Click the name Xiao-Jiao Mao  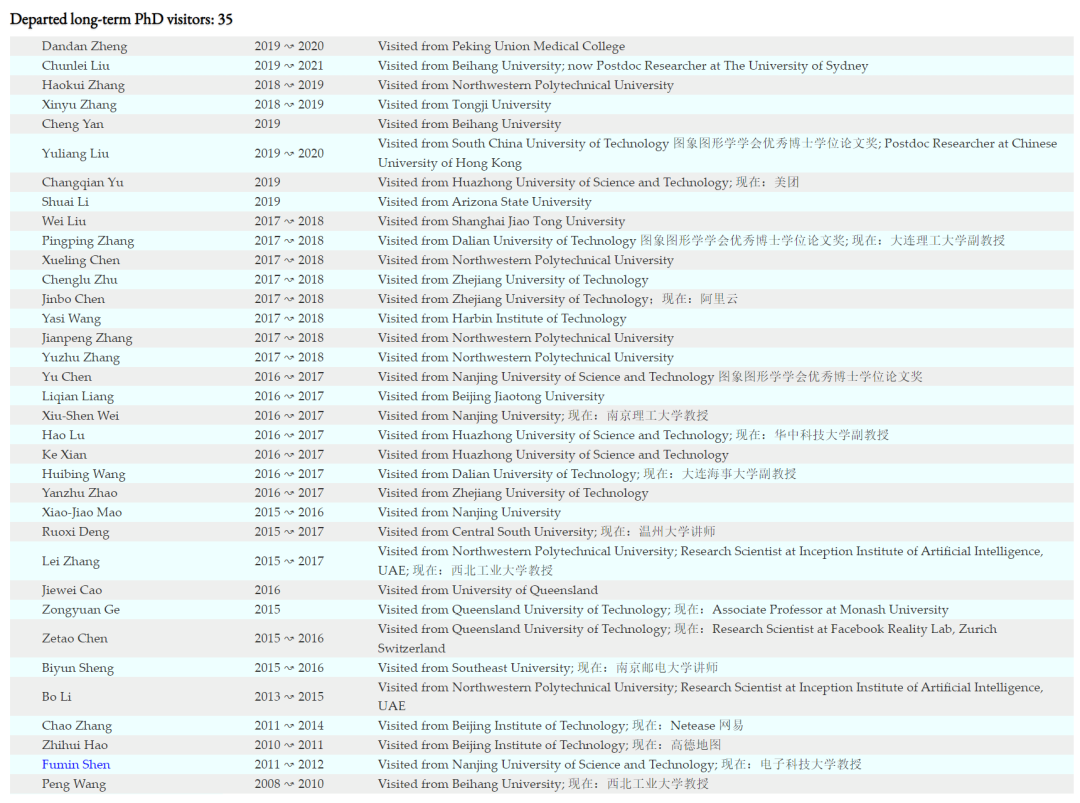(x=81, y=512)
